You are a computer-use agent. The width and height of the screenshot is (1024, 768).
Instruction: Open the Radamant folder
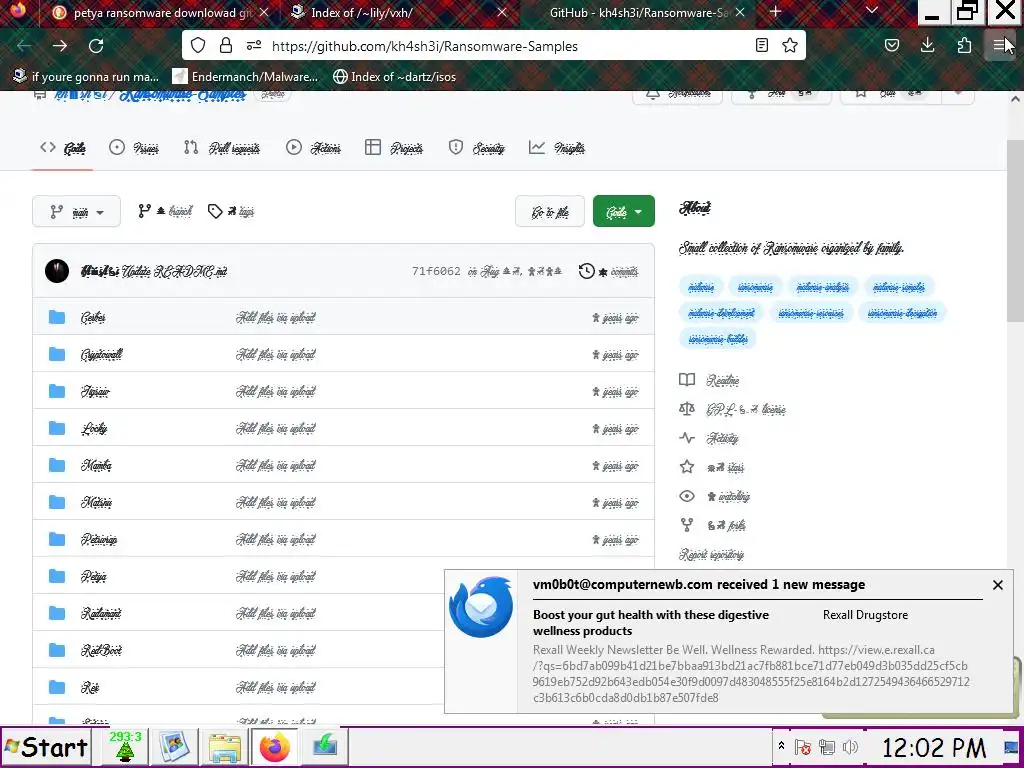101,614
